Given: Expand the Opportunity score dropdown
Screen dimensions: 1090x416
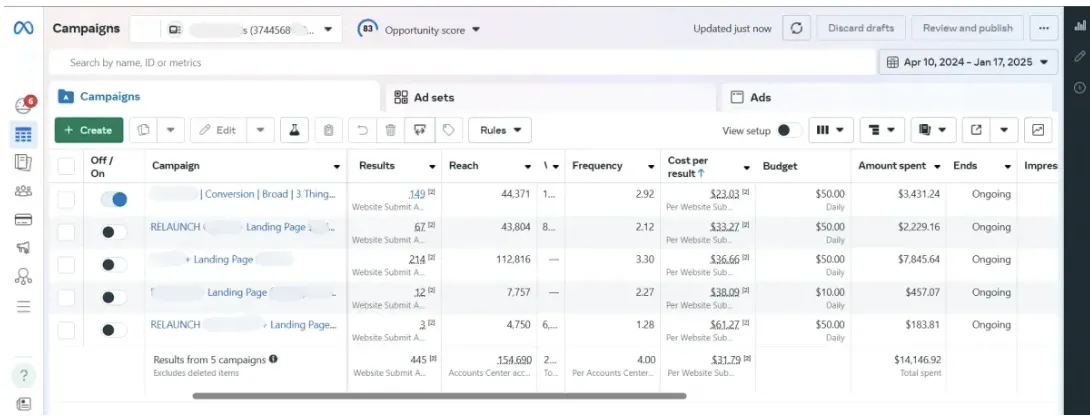Looking at the screenshot, I should (419, 29).
